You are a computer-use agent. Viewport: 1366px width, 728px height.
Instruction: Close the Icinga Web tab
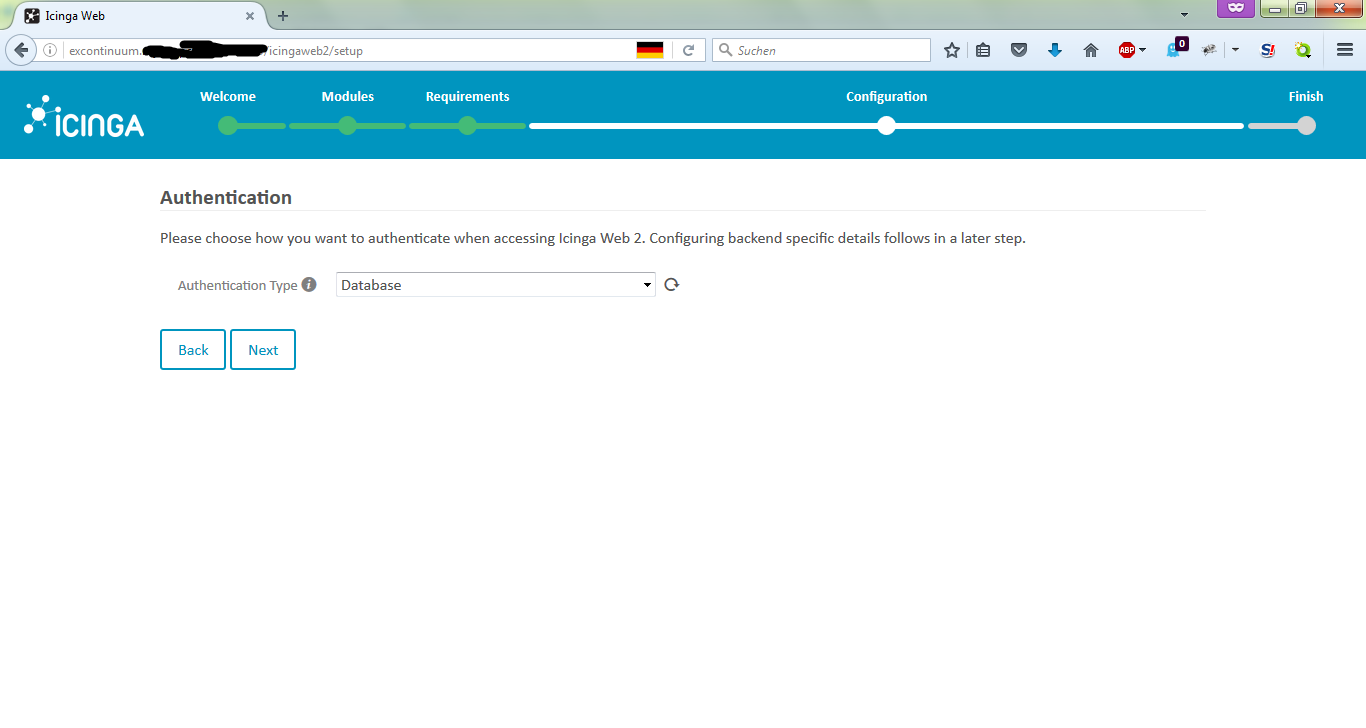tap(250, 16)
